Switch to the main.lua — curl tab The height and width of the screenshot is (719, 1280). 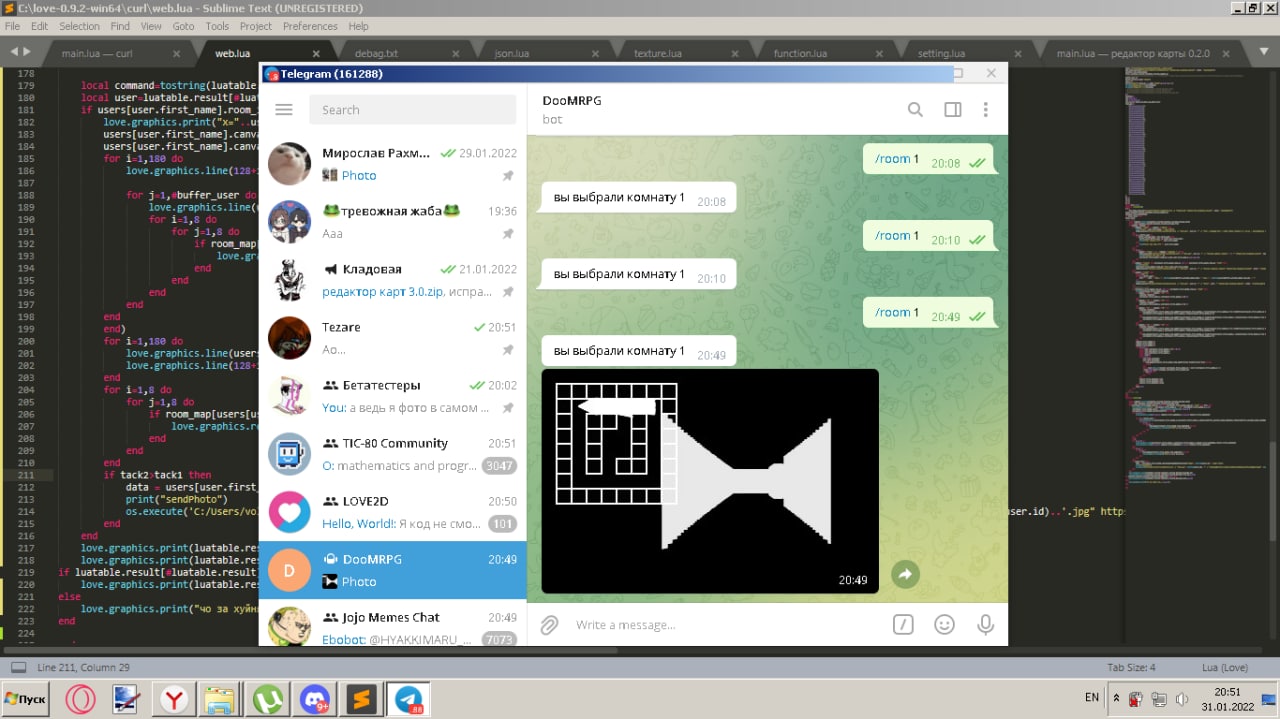click(x=97, y=53)
